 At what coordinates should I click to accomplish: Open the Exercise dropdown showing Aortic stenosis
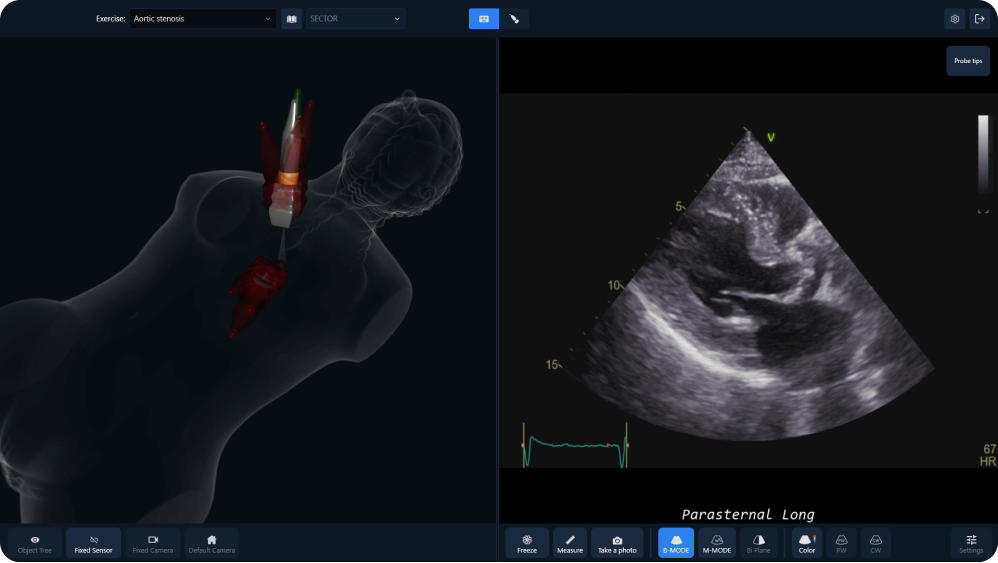point(202,18)
